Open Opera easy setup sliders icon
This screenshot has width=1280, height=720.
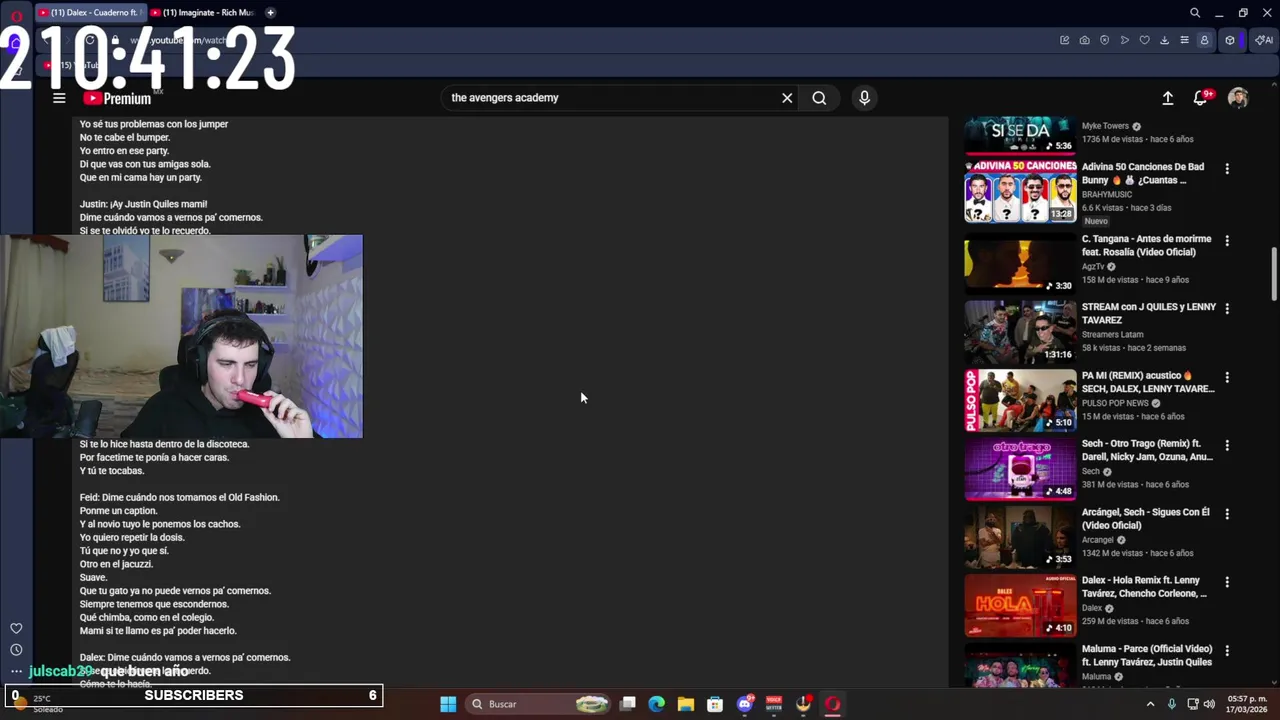1184,40
